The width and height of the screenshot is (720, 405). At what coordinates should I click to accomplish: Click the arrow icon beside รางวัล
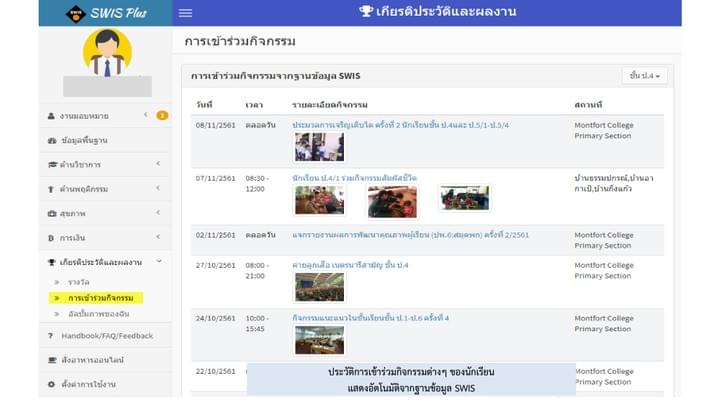(57, 282)
